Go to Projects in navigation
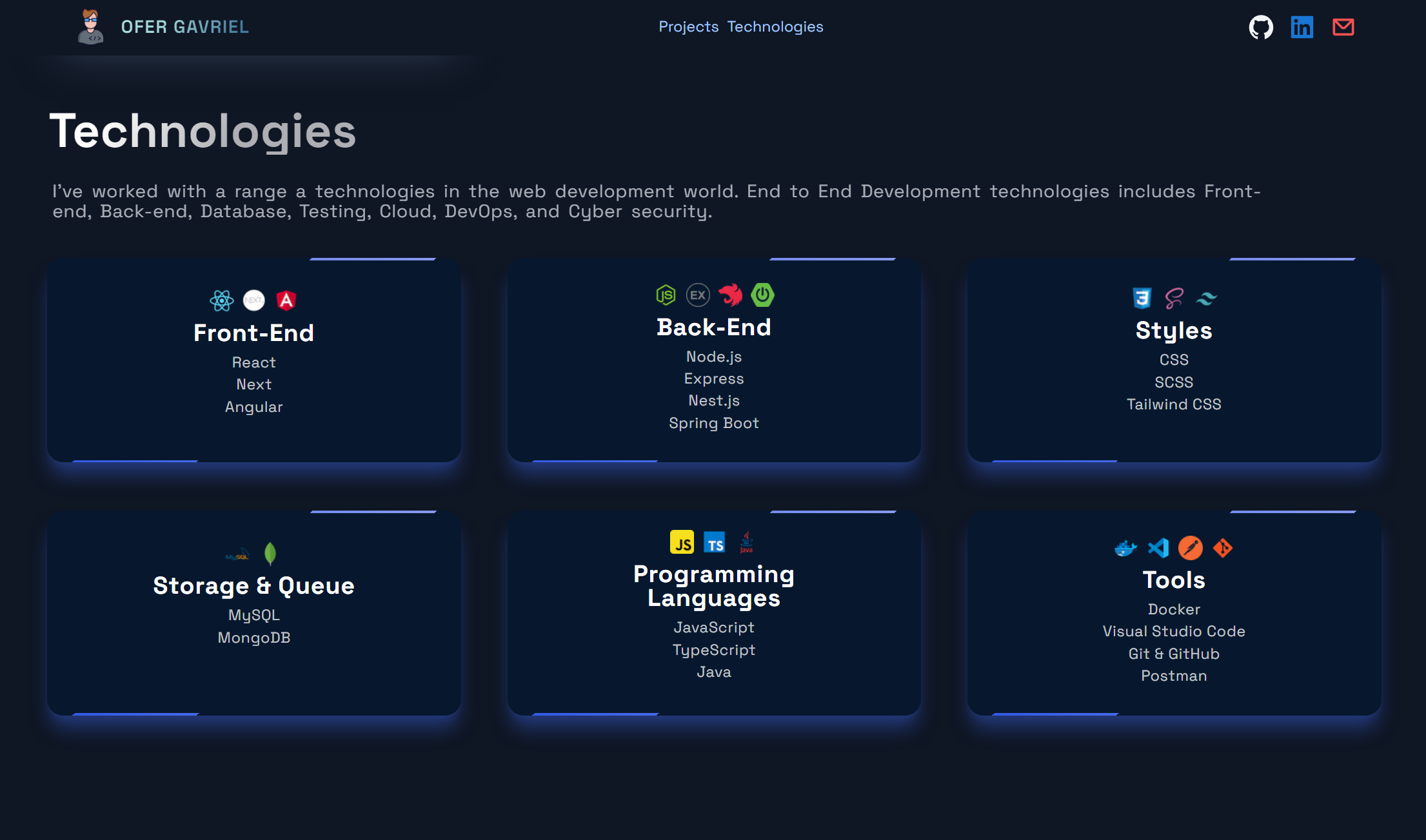Screen dimensions: 1426x840 click(x=688, y=26)
